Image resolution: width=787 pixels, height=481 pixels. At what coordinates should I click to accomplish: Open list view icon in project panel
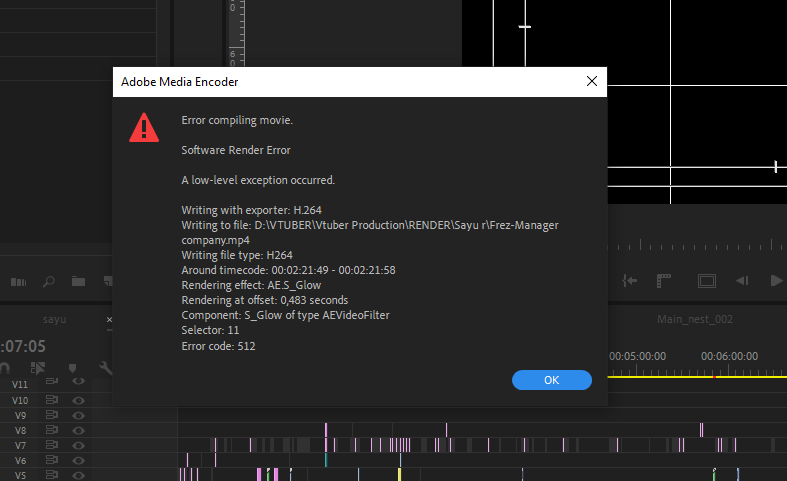click(x=19, y=282)
